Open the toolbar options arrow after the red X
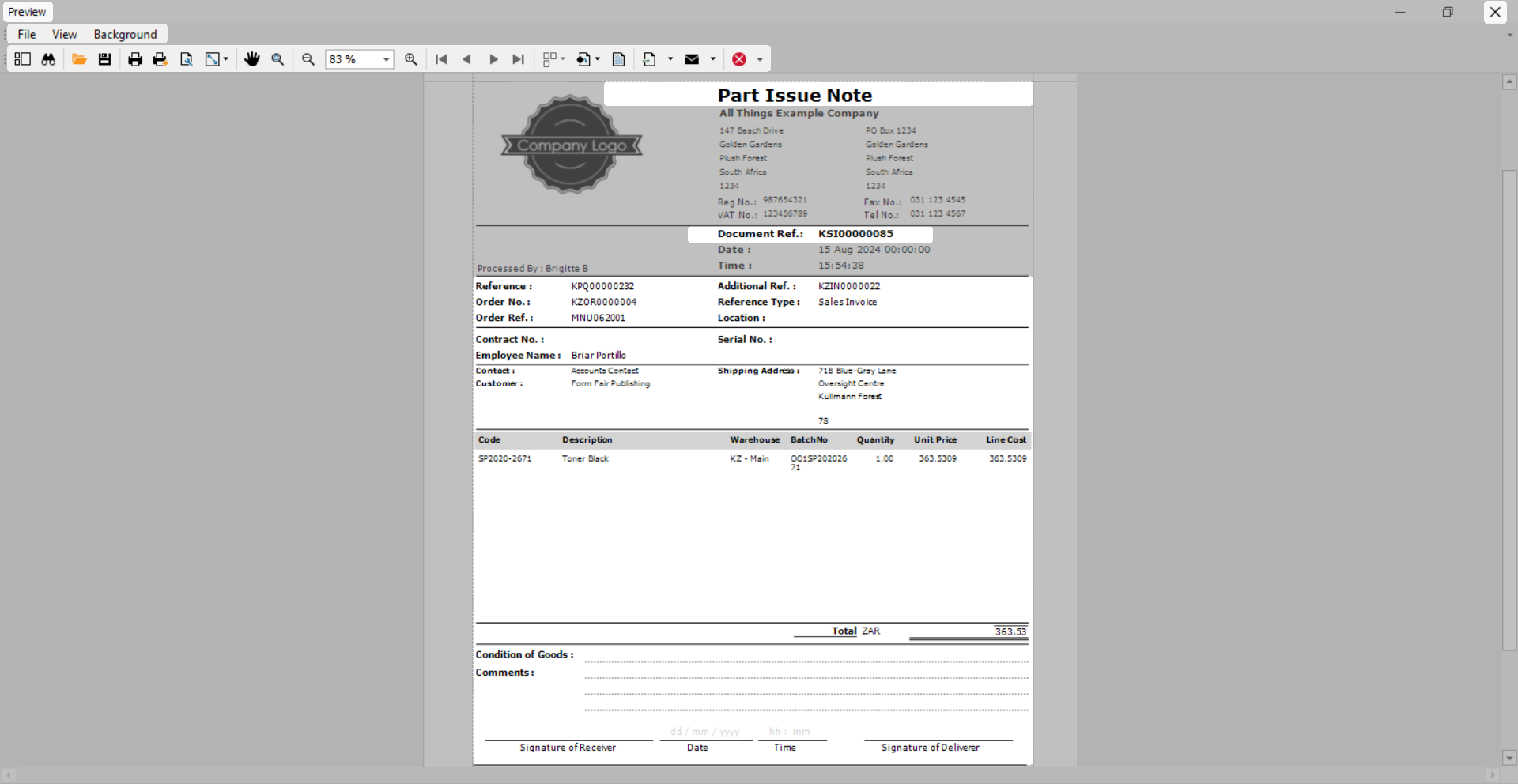 coord(760,59)
